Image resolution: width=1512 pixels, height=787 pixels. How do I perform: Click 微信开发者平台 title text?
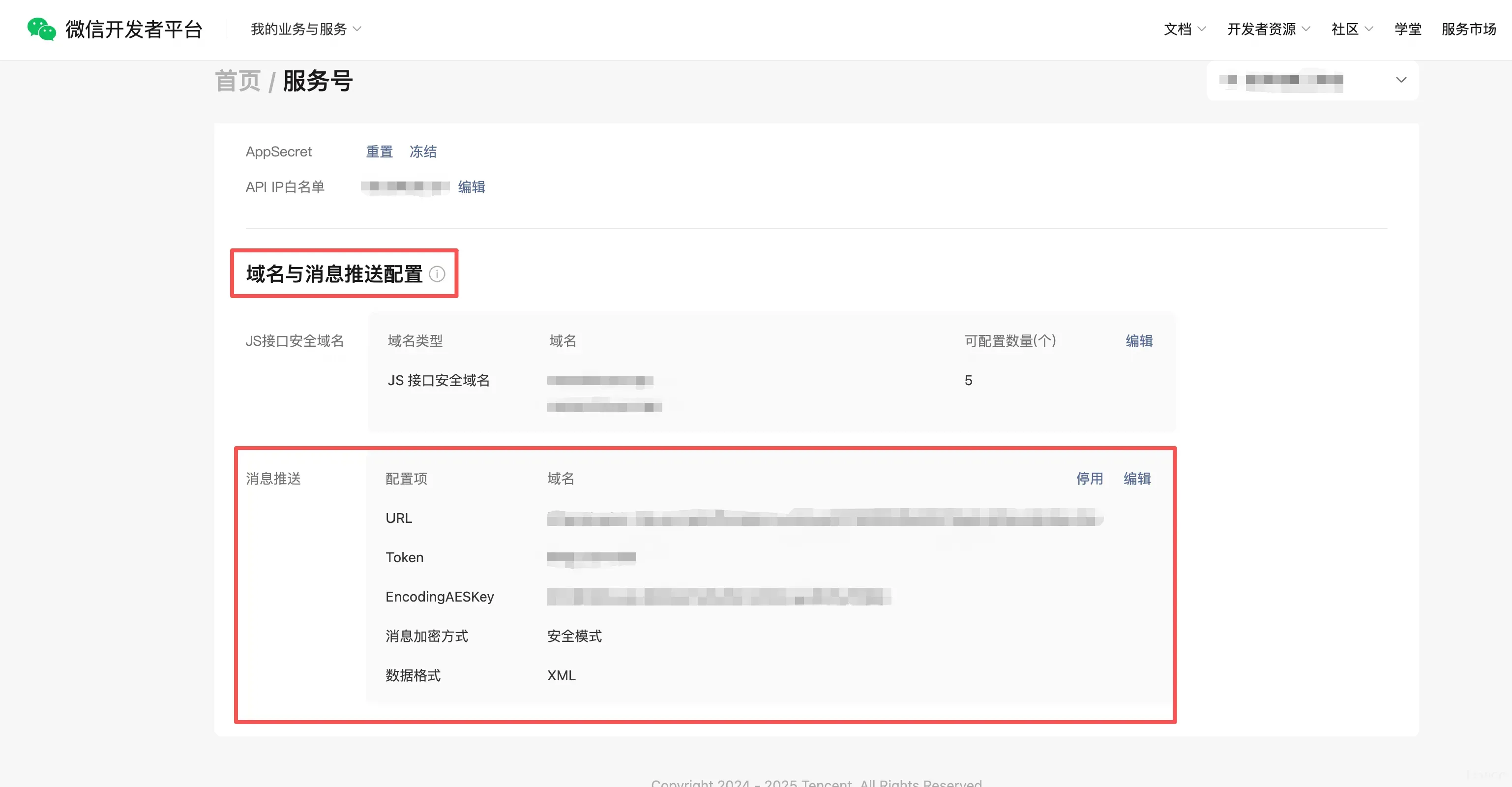click(x=134, y=29)
